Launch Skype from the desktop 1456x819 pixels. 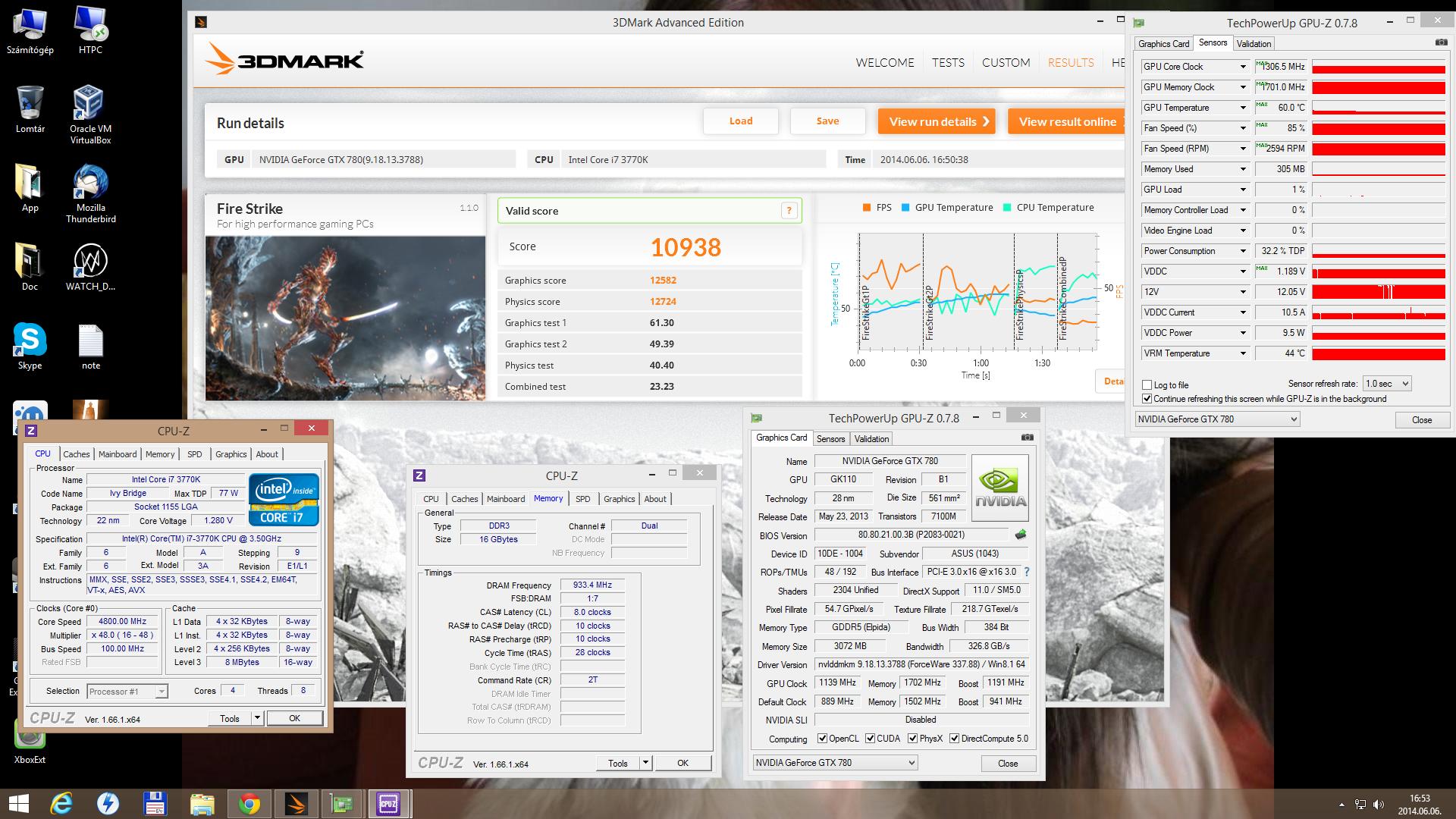(30, 346)
